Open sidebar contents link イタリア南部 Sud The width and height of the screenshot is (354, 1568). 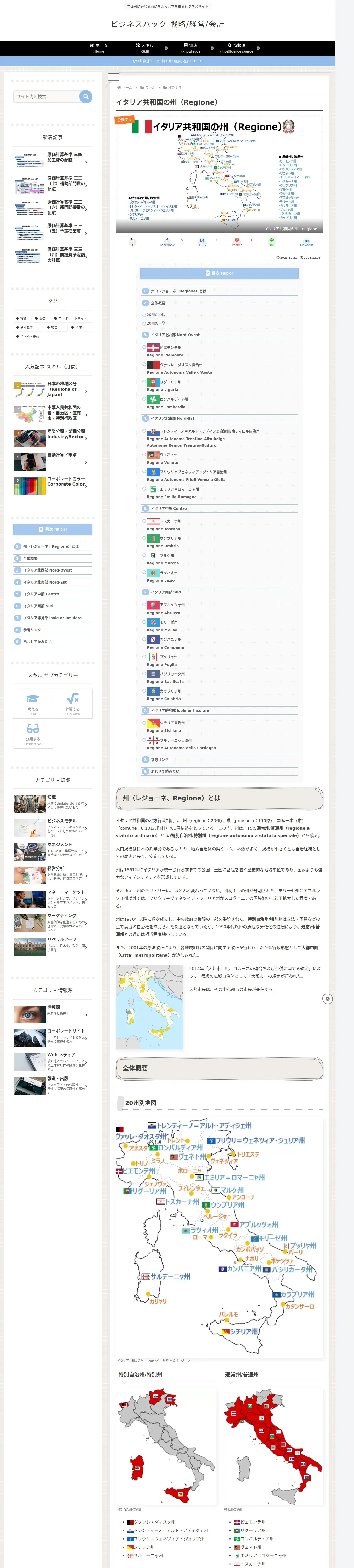(38, 606)
